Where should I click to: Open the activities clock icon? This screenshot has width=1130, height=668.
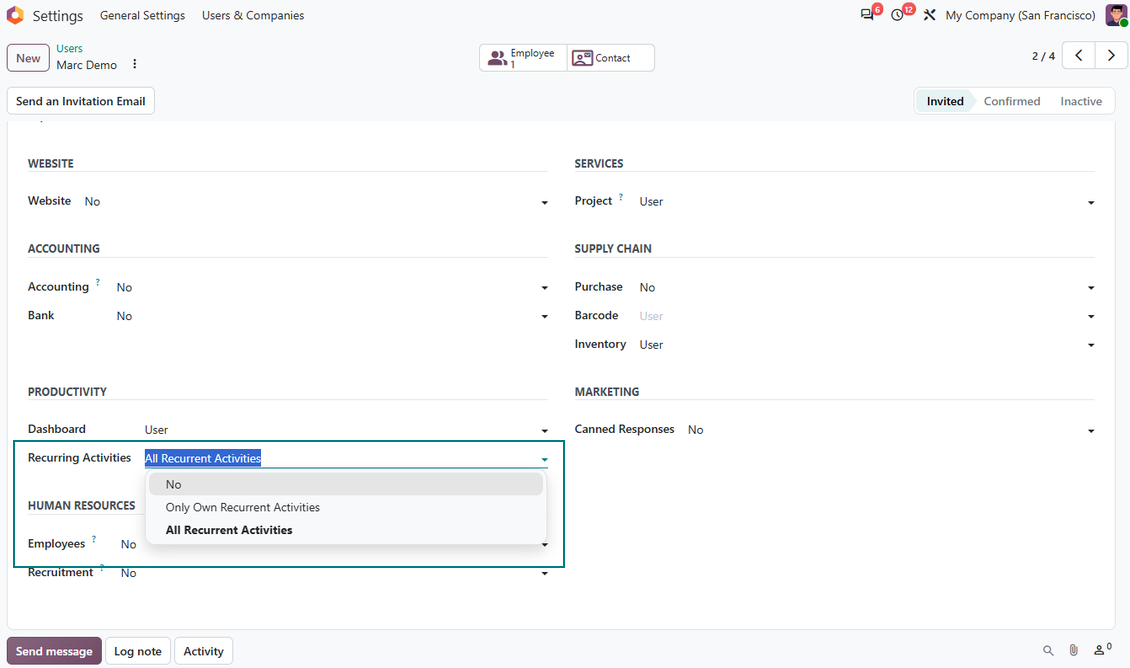(x=897, y=14)
